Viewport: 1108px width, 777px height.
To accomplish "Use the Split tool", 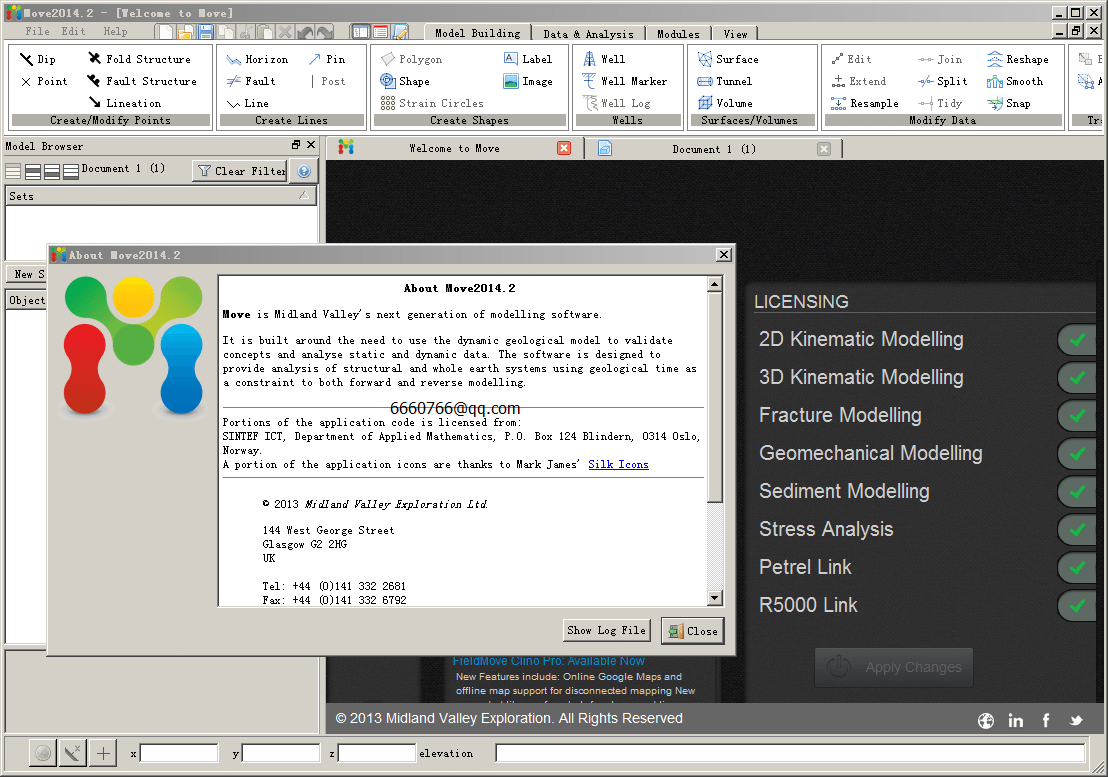I will pos(943,81).
